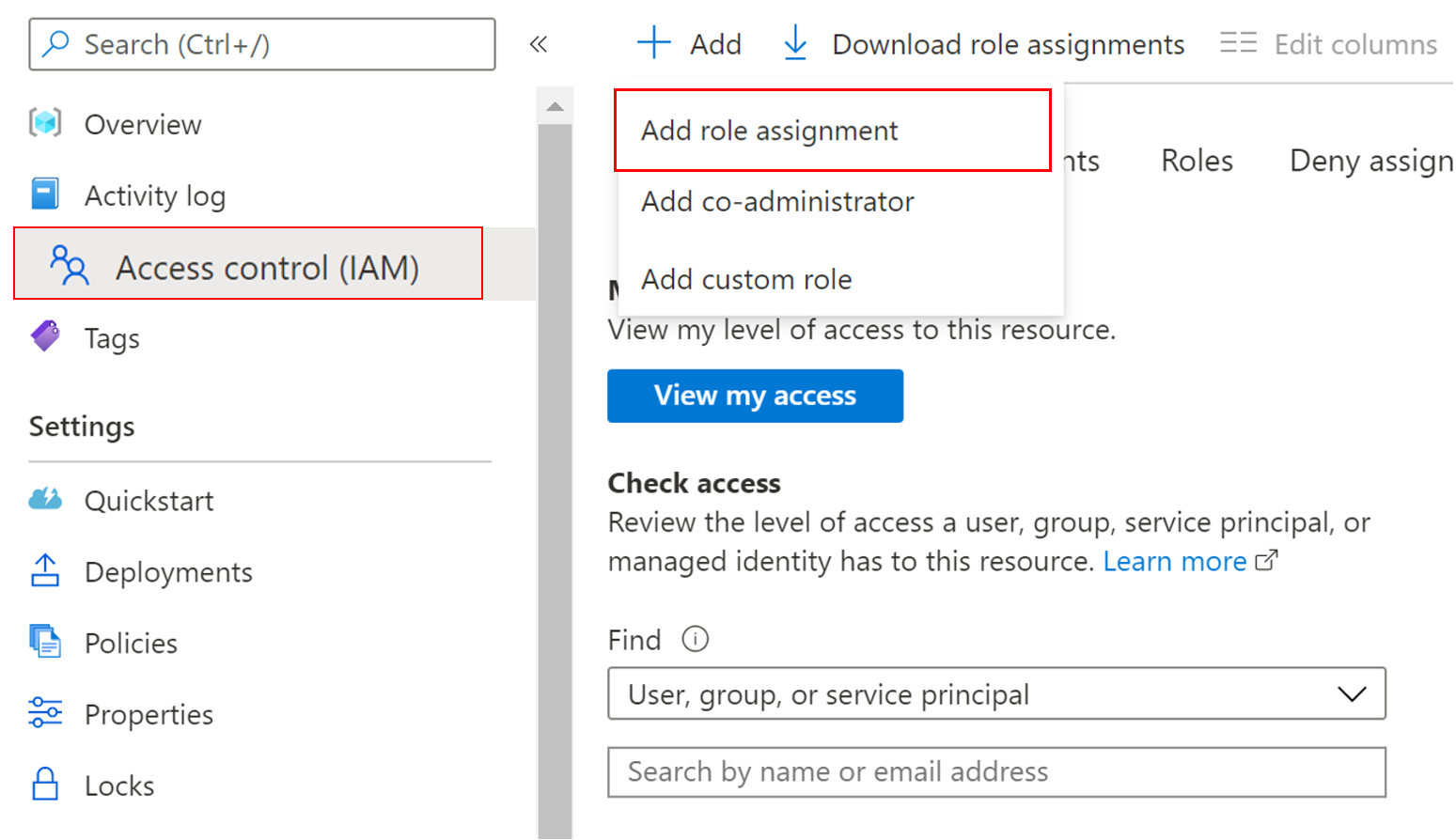This screenshot has width=1456, height=840.
Task: Open Quickstart via its cloud icon
Action: click(x=44, y=500)
